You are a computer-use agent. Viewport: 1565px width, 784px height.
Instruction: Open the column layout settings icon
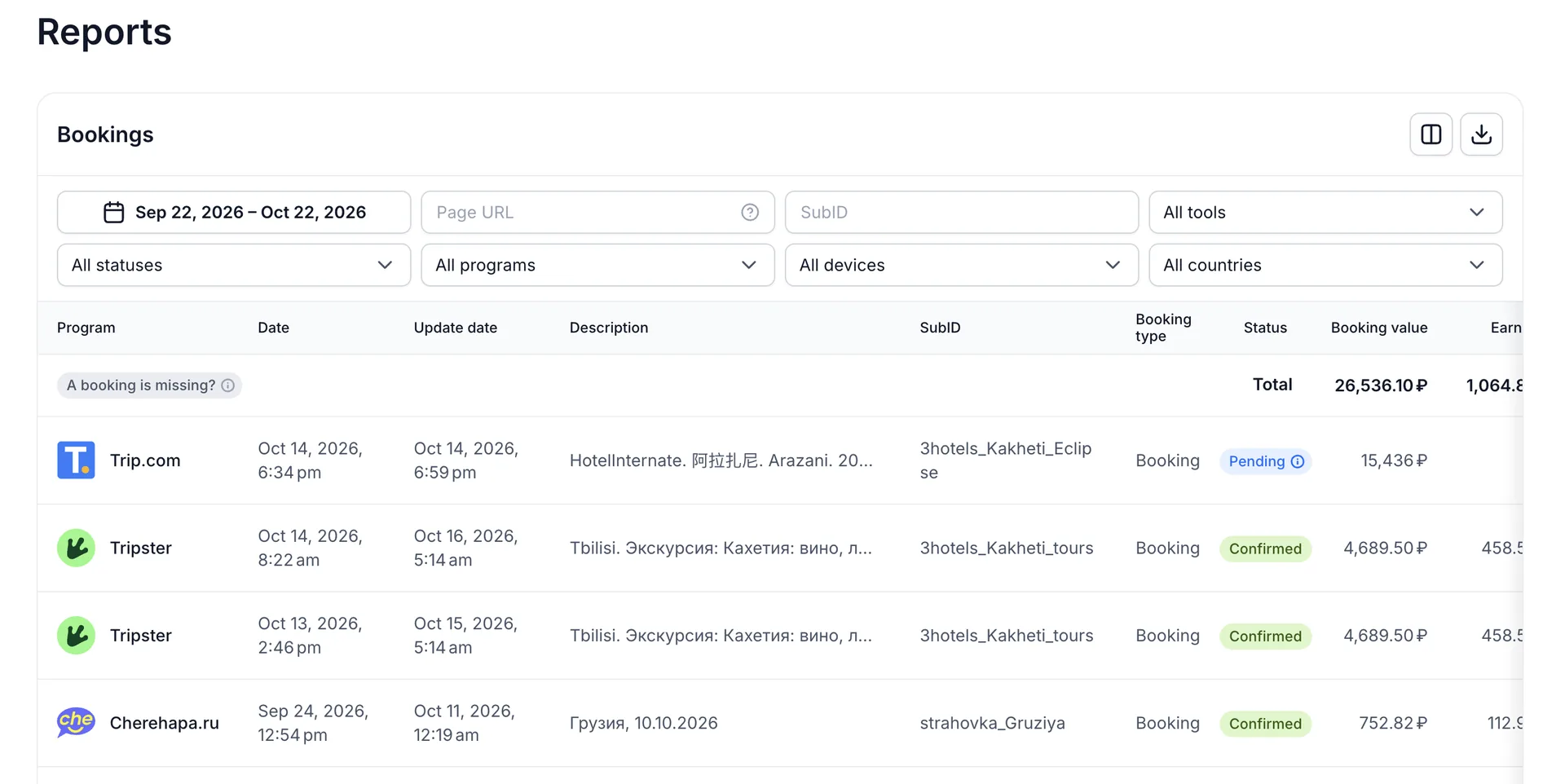point(1431,134)
